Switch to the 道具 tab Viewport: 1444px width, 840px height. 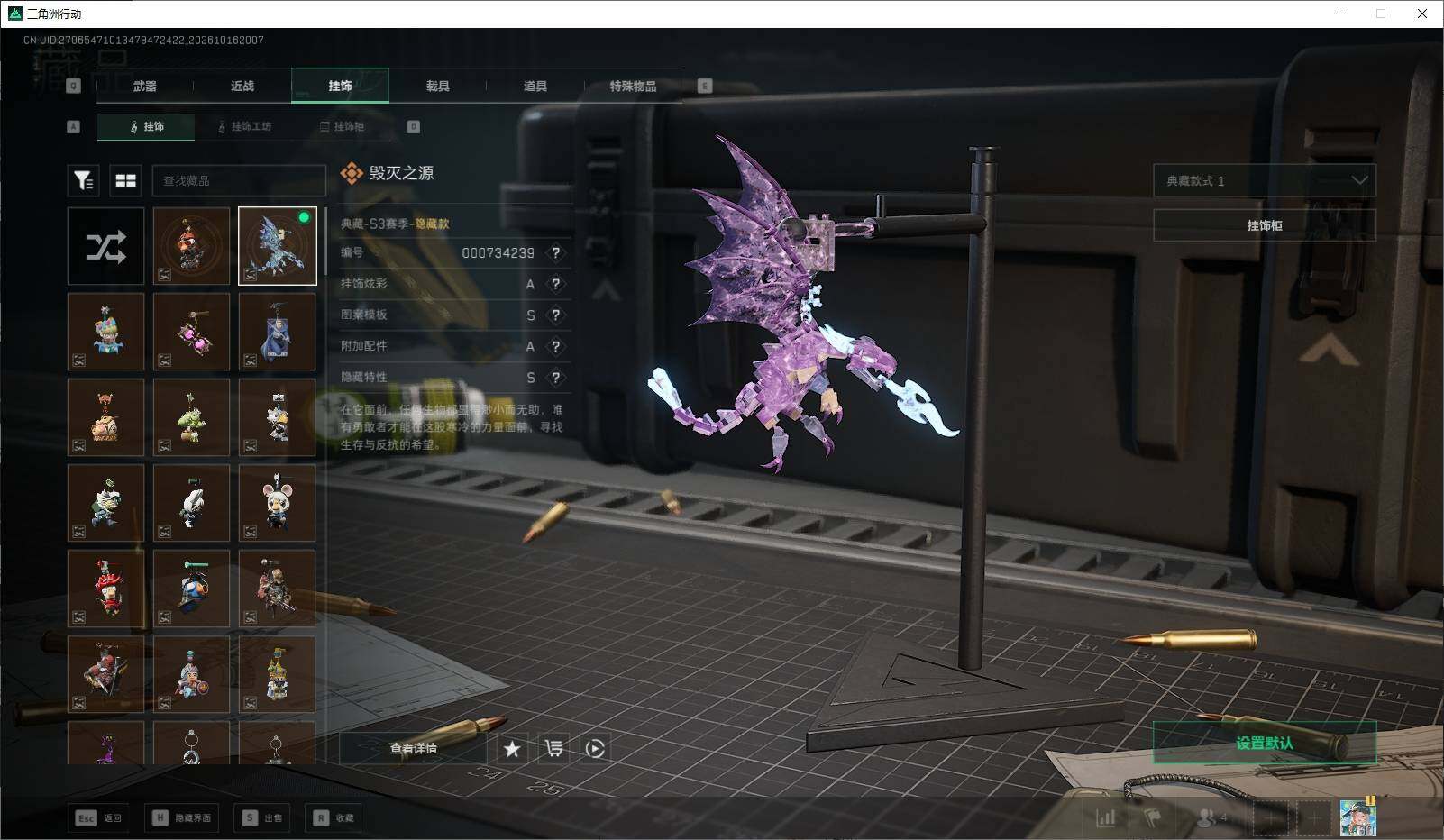[535, 86]
